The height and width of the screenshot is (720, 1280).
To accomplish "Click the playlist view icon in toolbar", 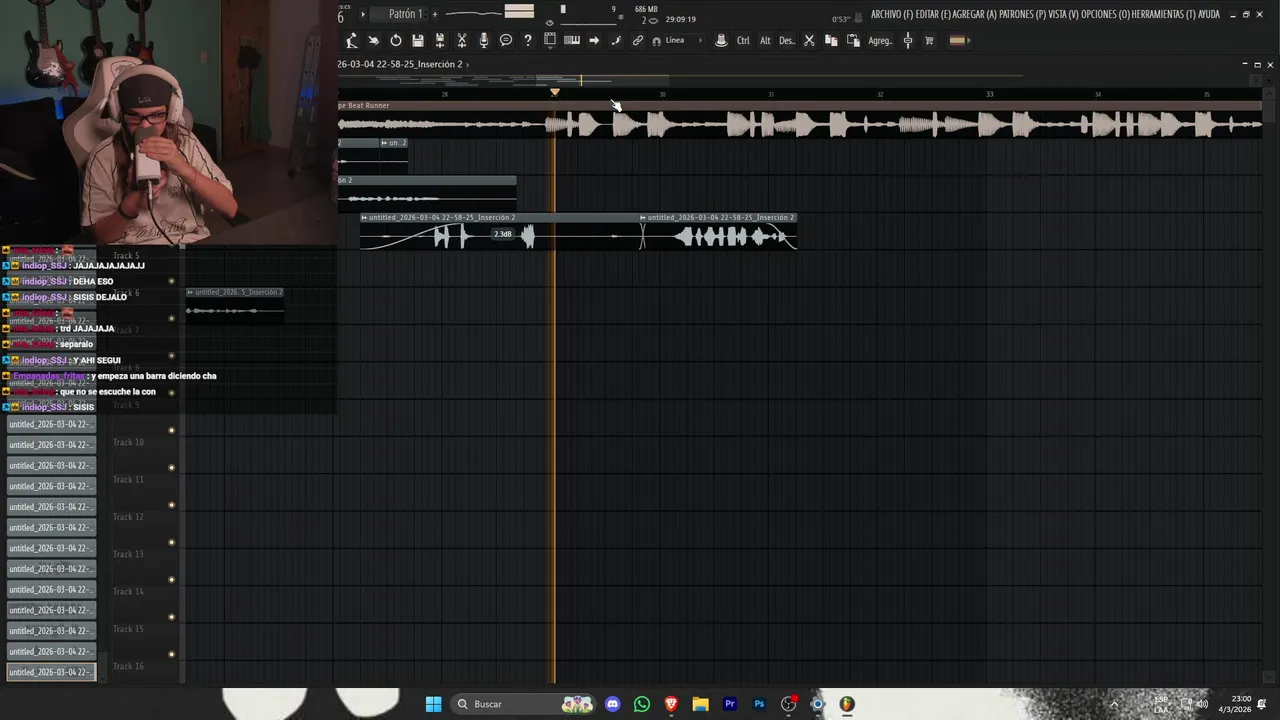I will (x=550, y=40).
